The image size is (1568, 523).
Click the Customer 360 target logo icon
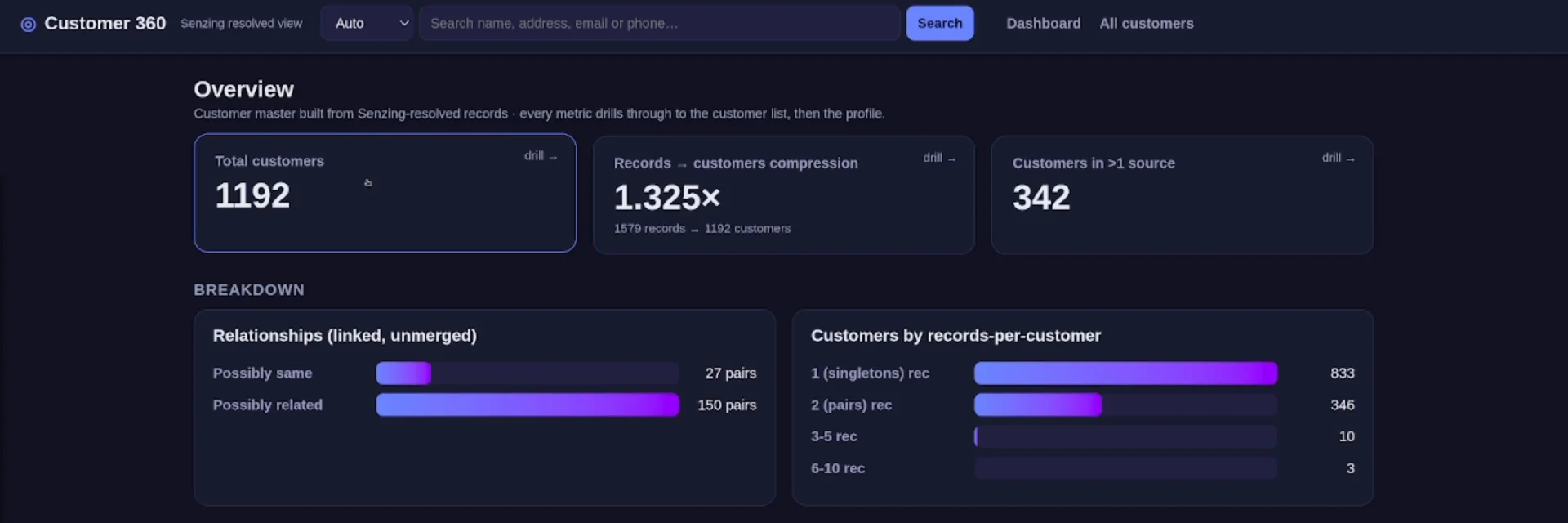pos(28,25)
